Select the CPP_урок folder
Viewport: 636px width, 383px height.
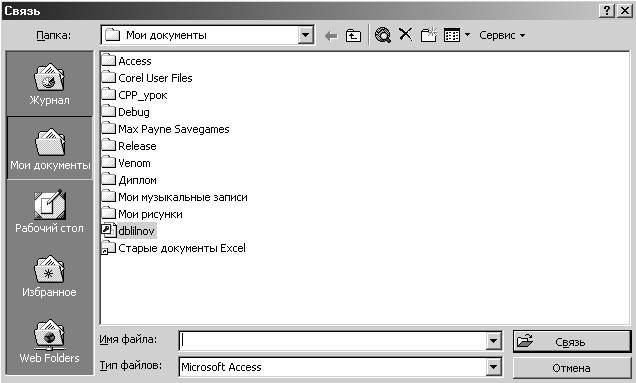[134, 95]
